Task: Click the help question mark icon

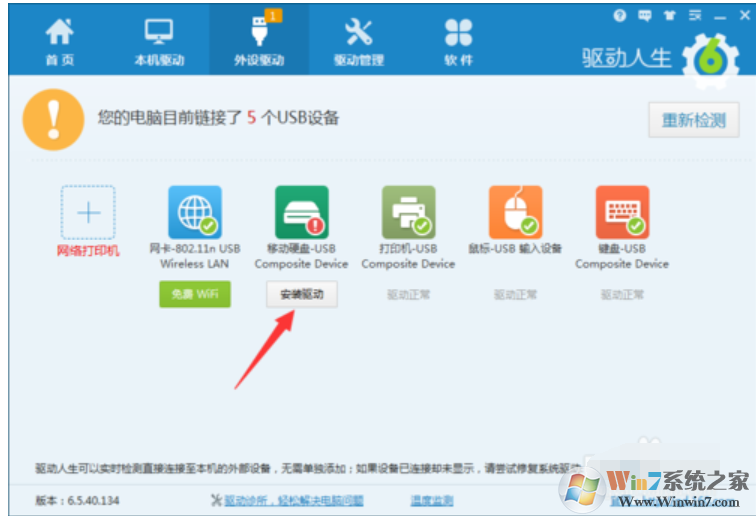Action: click(x=620, y=16)
